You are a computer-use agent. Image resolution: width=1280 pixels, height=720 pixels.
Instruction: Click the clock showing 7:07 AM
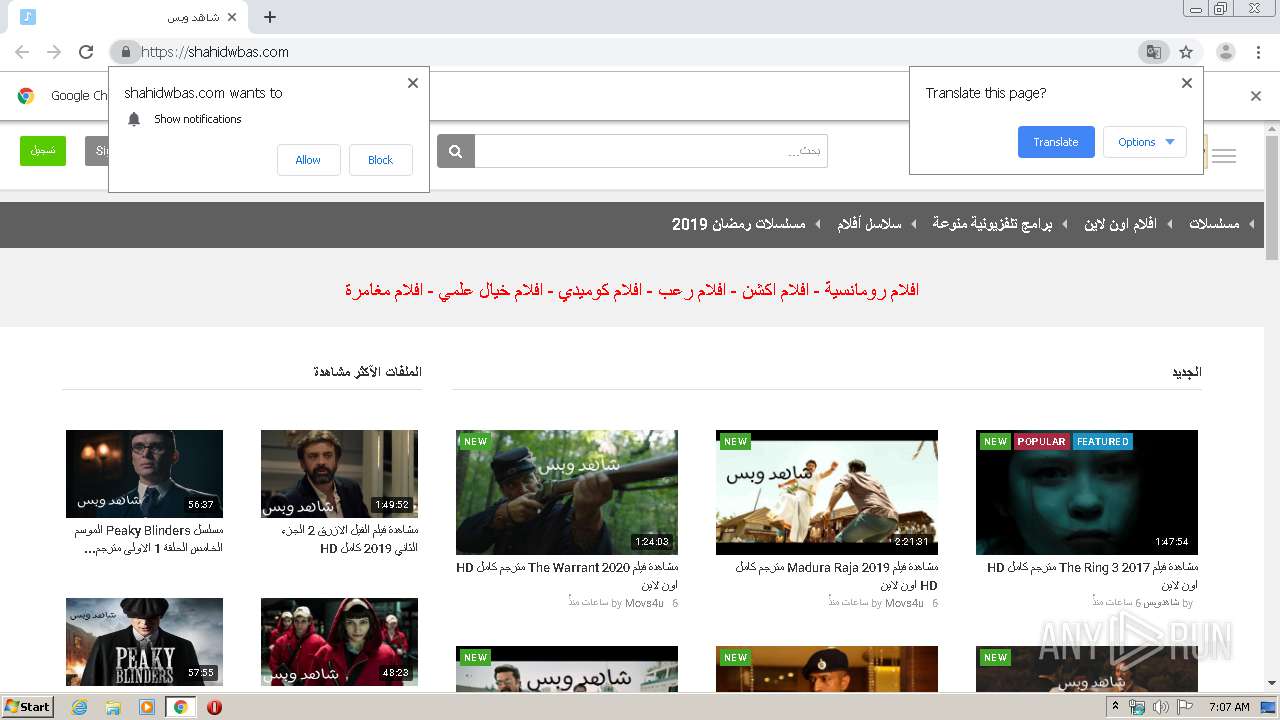(x=1229, y=707)
